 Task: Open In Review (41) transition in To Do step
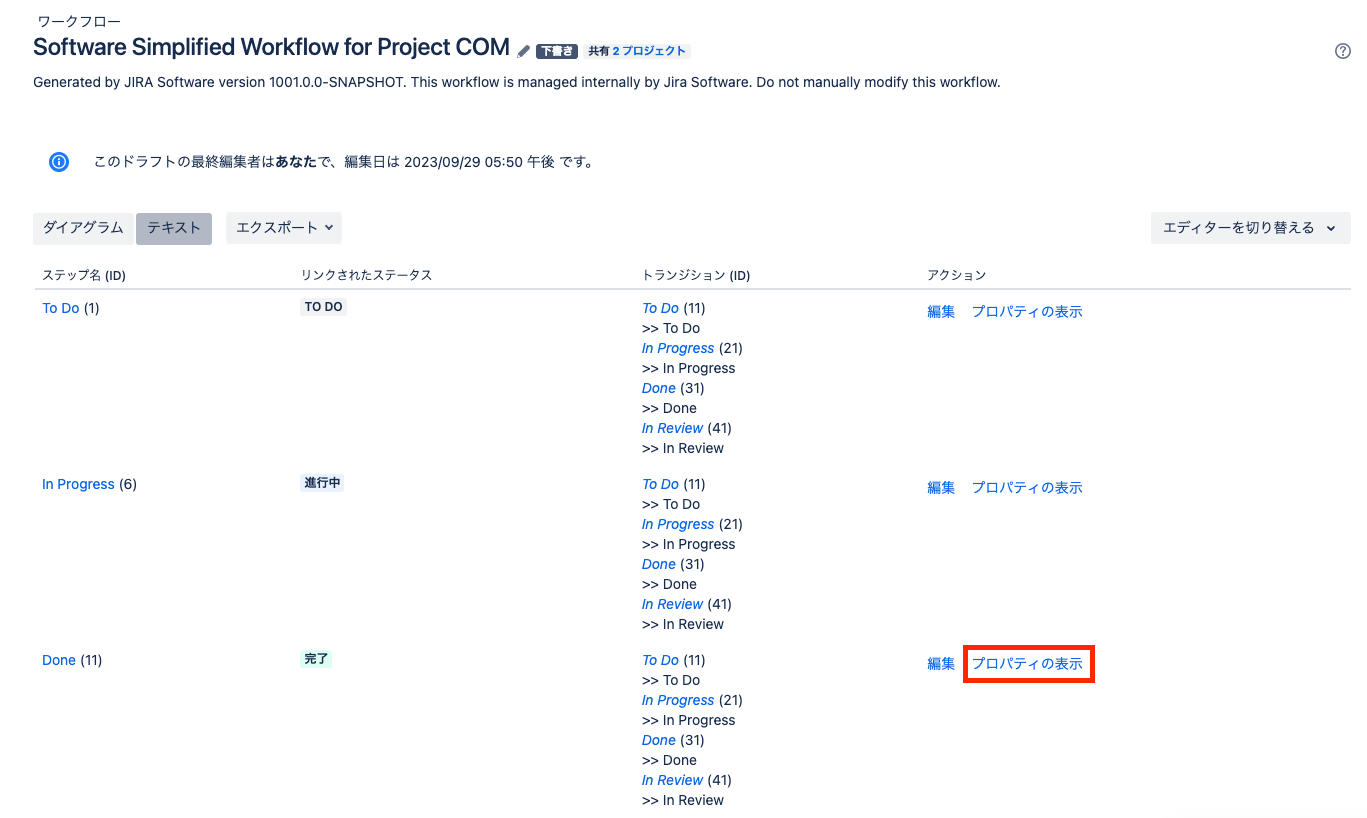pos(672,428)
